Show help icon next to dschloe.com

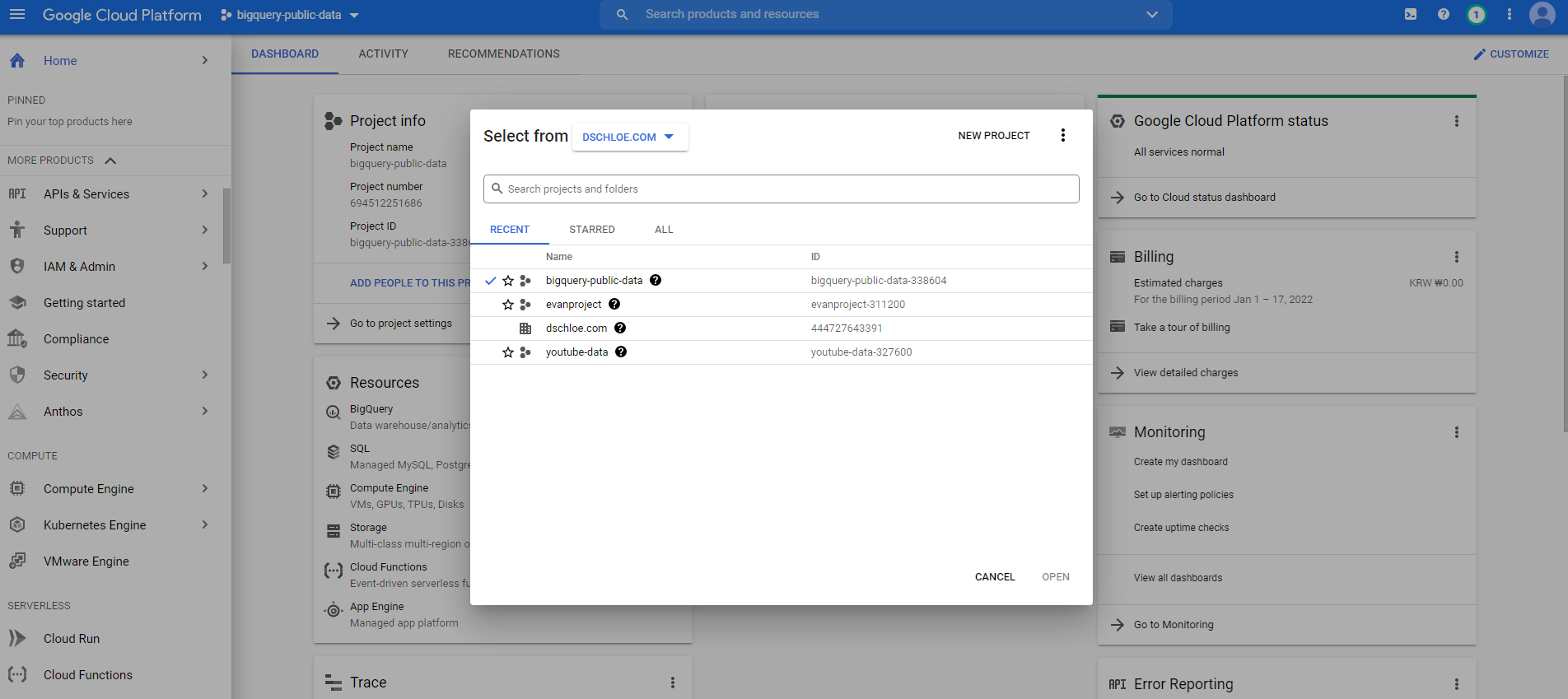pyautogui.click(x=620, y=328)
